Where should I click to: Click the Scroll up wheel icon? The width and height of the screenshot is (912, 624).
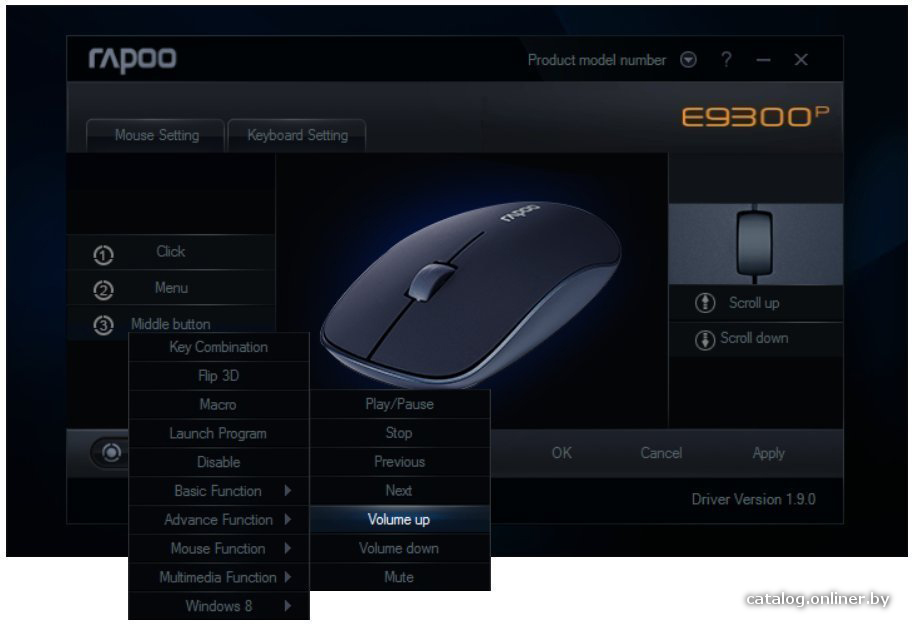point(705,303)
